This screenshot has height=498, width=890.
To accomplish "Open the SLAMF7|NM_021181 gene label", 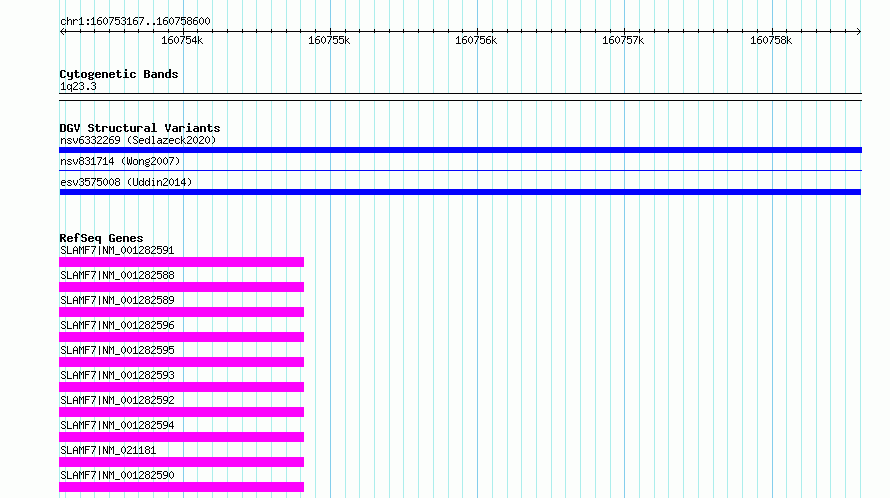I will click(108, 450).
